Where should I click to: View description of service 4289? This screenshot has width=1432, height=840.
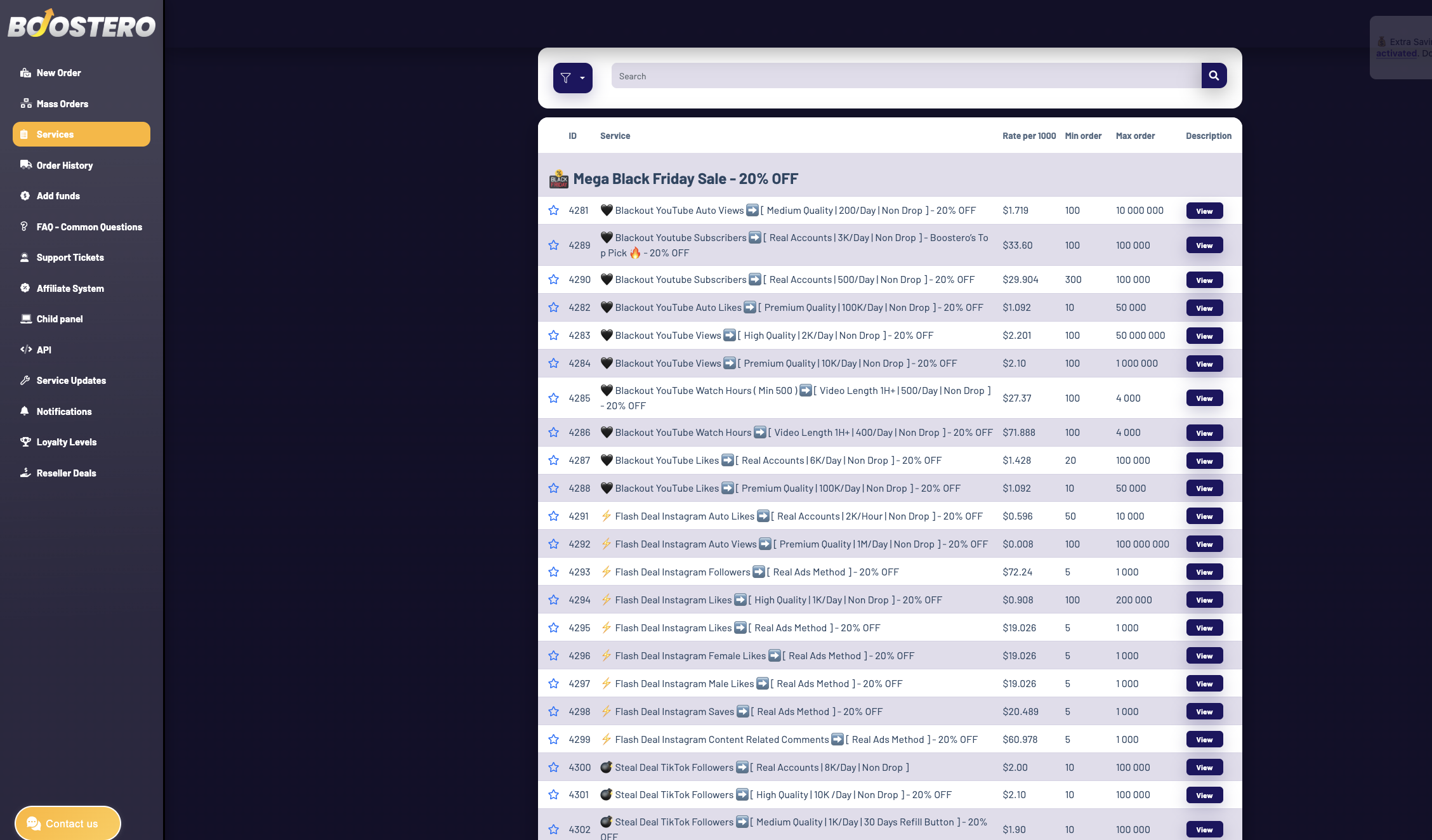[x=1204, y=246]
